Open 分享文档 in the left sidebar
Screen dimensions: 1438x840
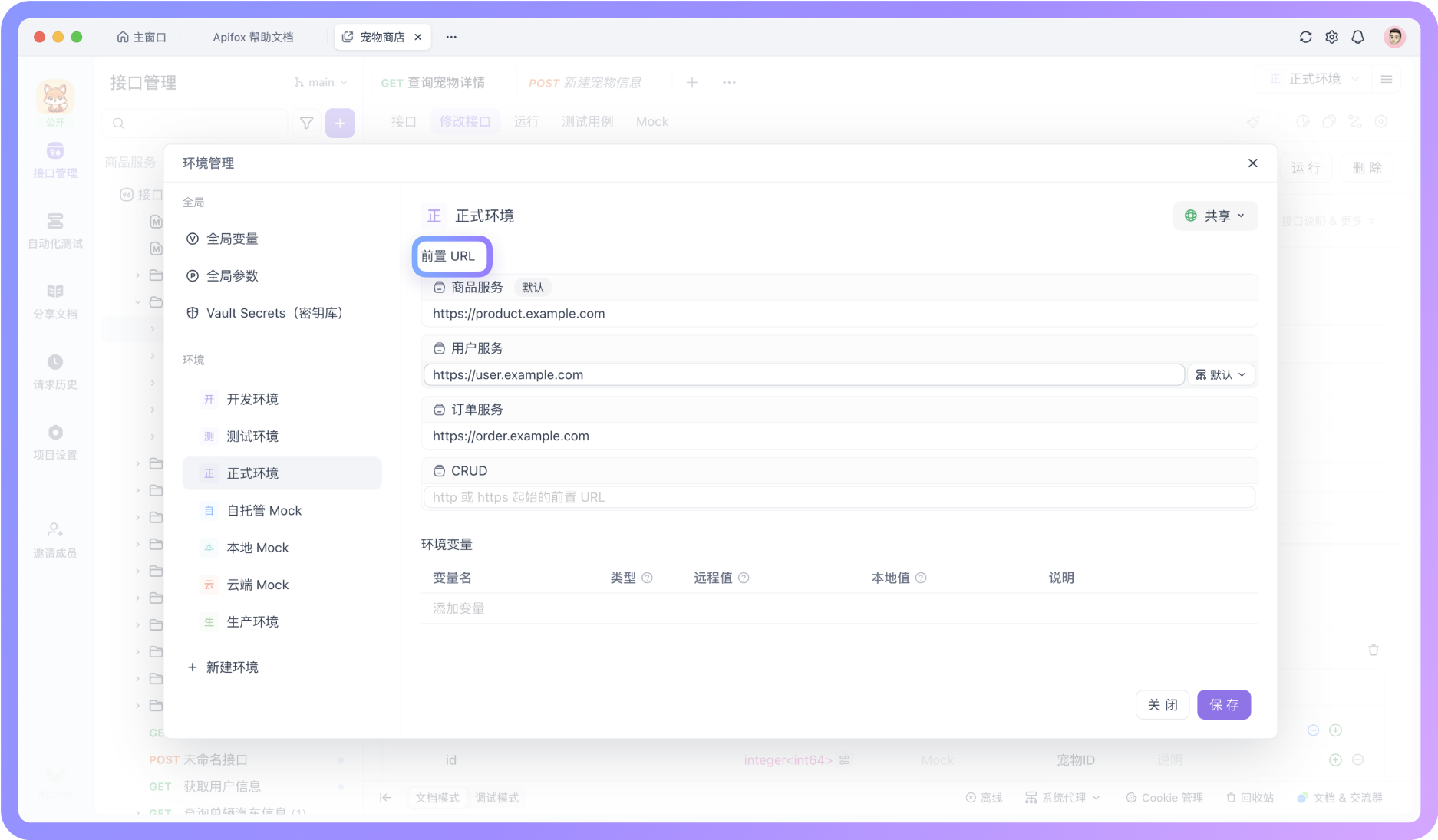[x=54, y=301]
